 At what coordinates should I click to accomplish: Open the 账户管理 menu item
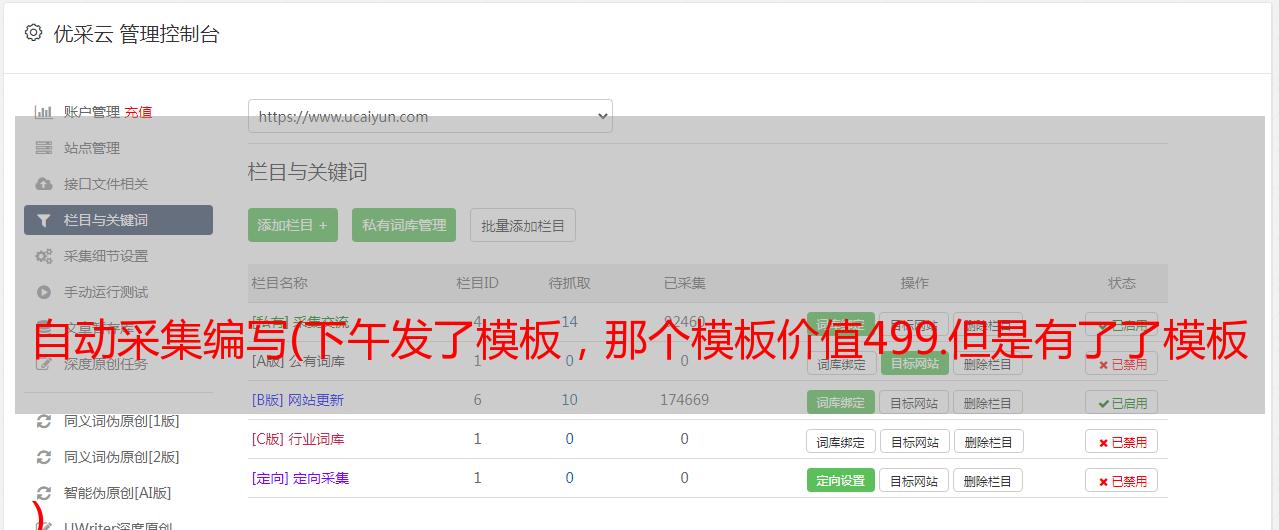(x=92, y=112)
